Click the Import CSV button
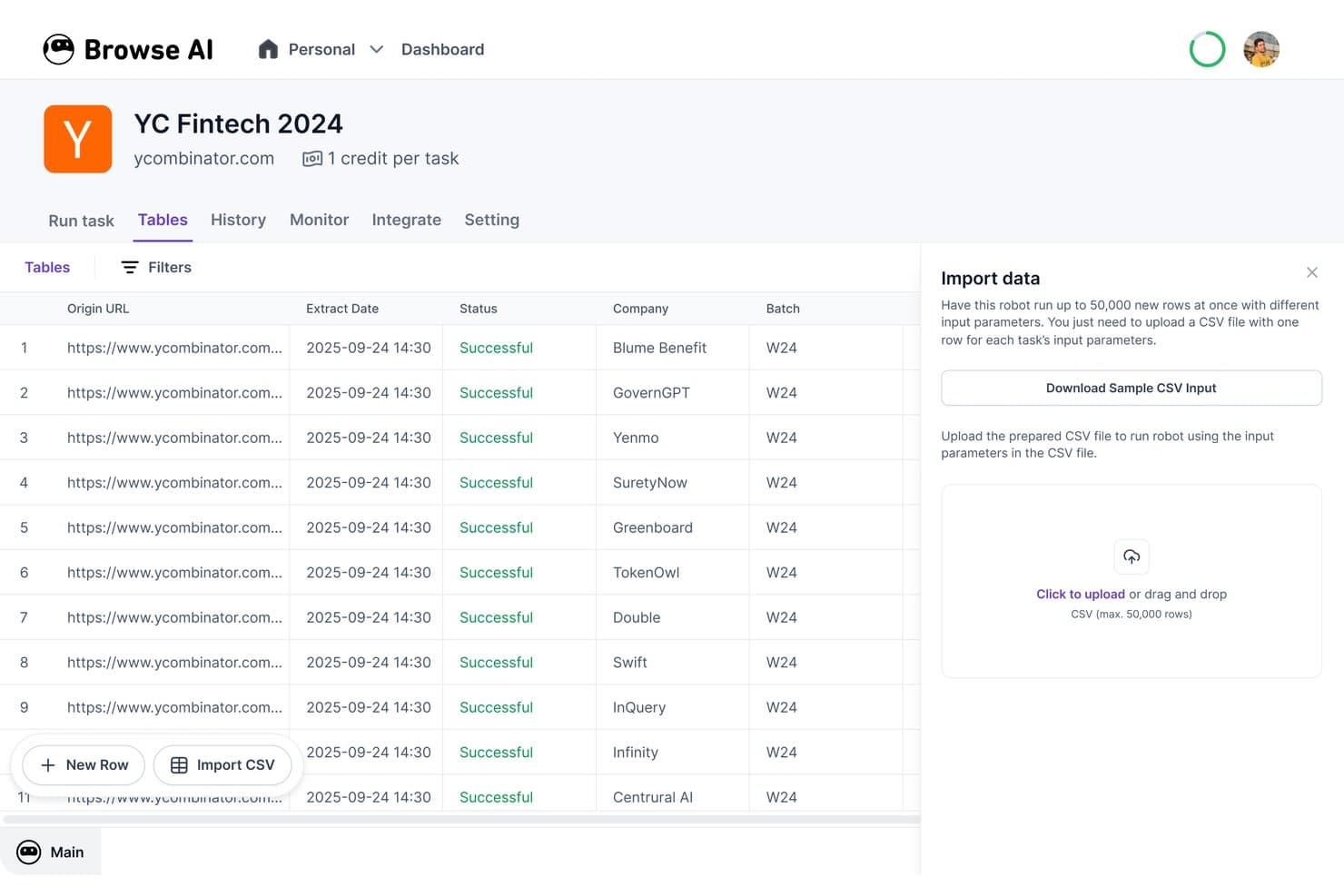The height and width of the screenshot is (896, 1344). pyautogui.click(x=222, y=765)
